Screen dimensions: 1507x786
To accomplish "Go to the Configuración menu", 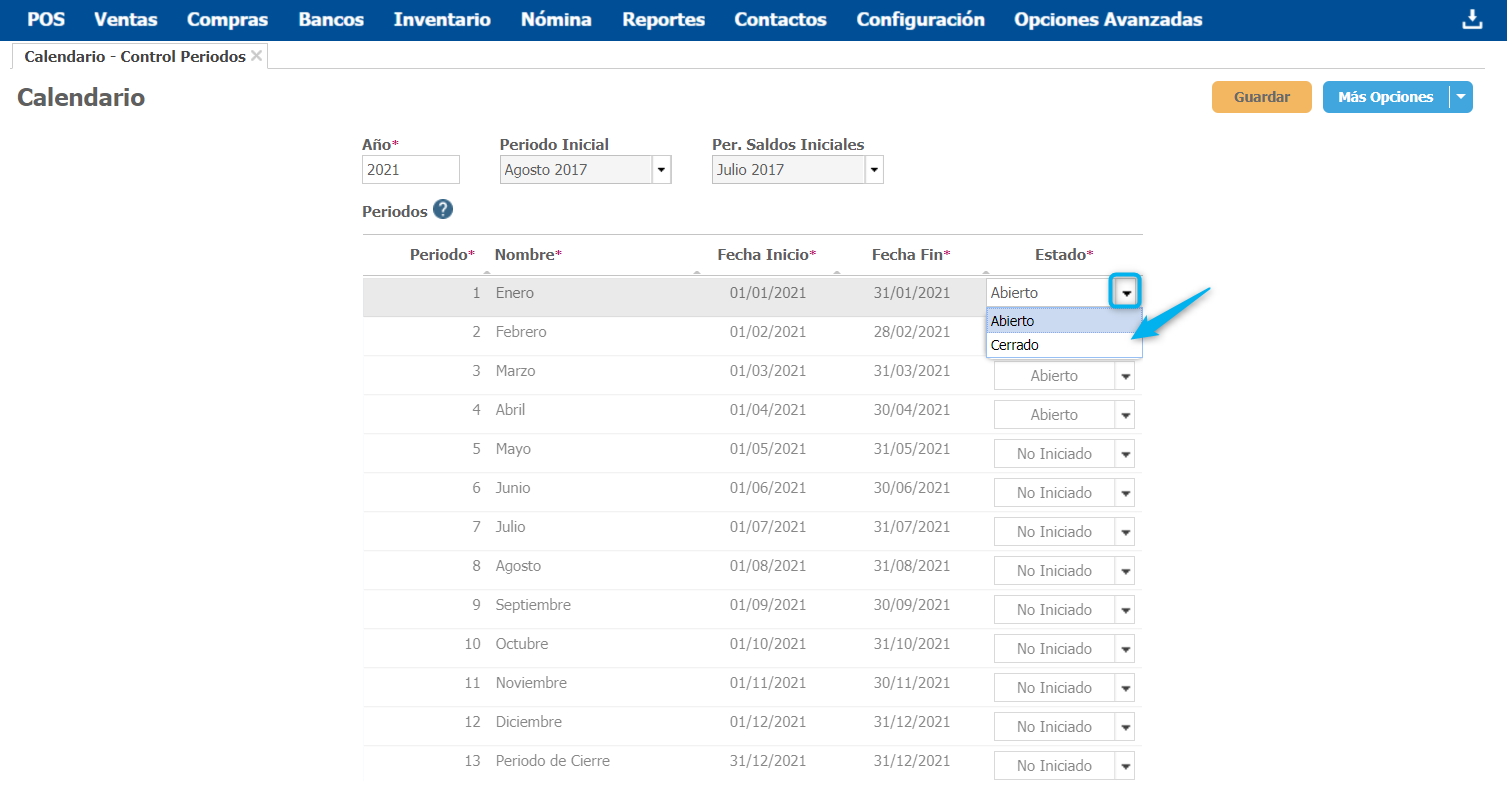I will coord(920,20).
